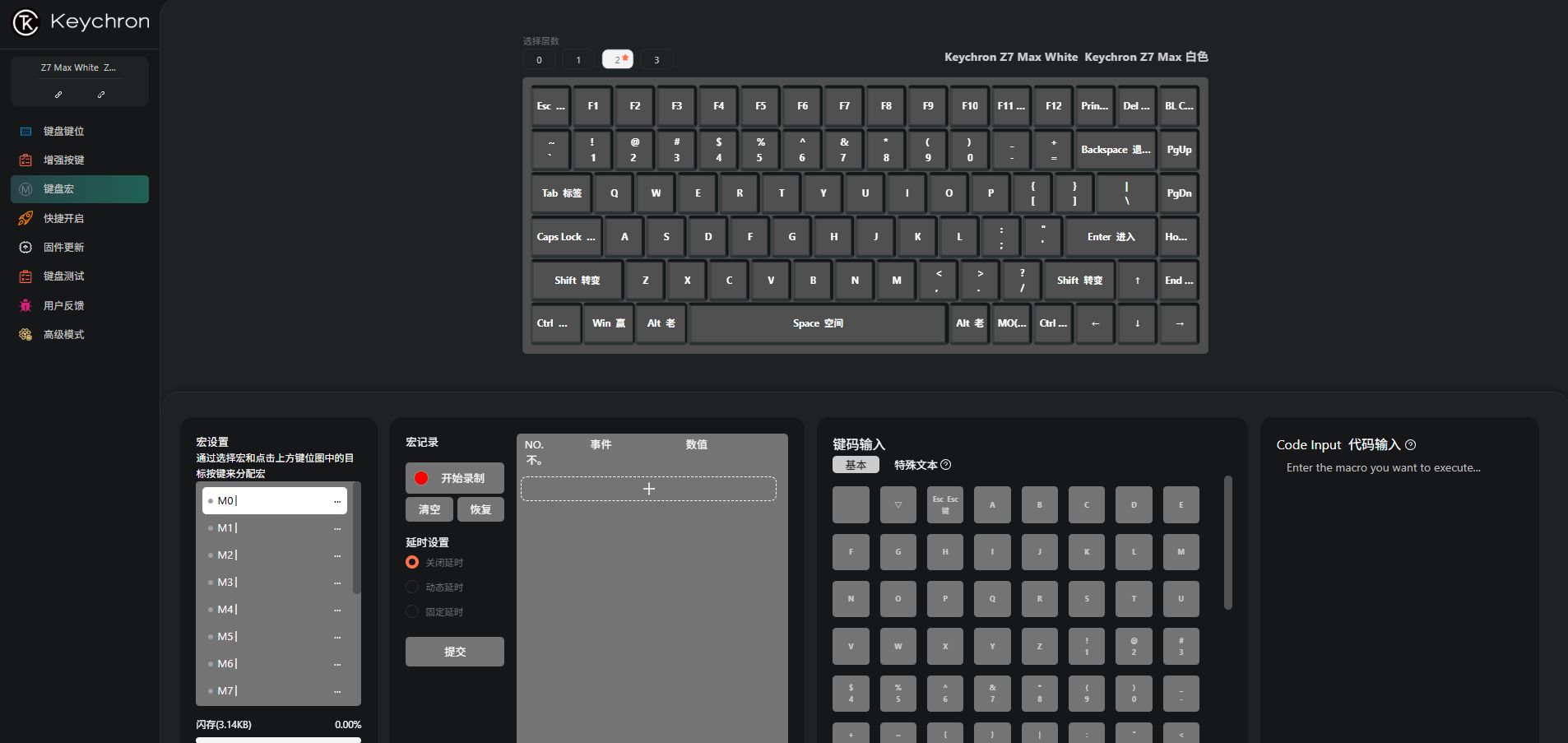Click the 恢复 button
This screenshot has width=1568, height=743.
click(x=480, y=509)
